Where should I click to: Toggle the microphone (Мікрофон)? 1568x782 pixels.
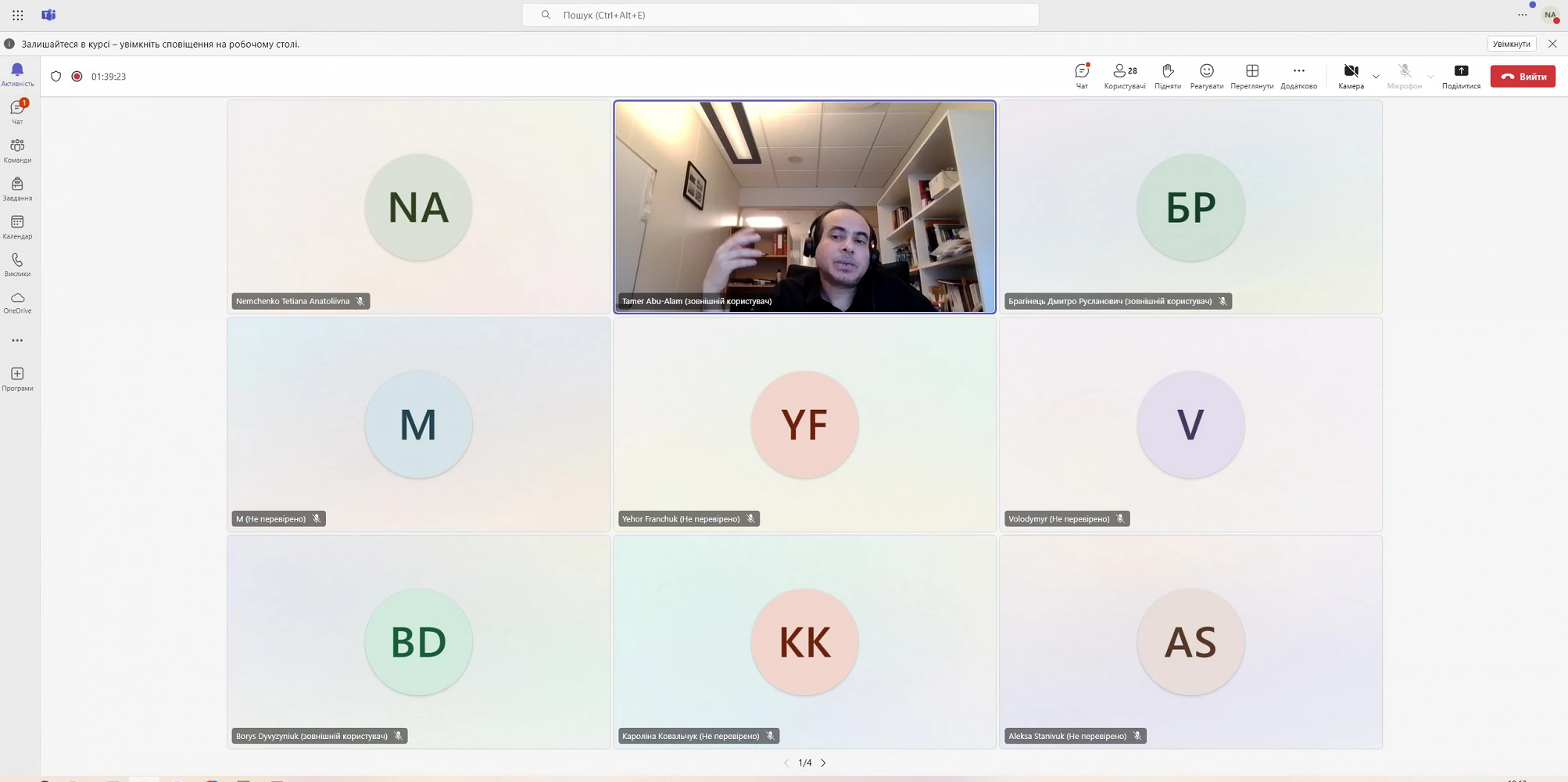tap(1405, 76)
